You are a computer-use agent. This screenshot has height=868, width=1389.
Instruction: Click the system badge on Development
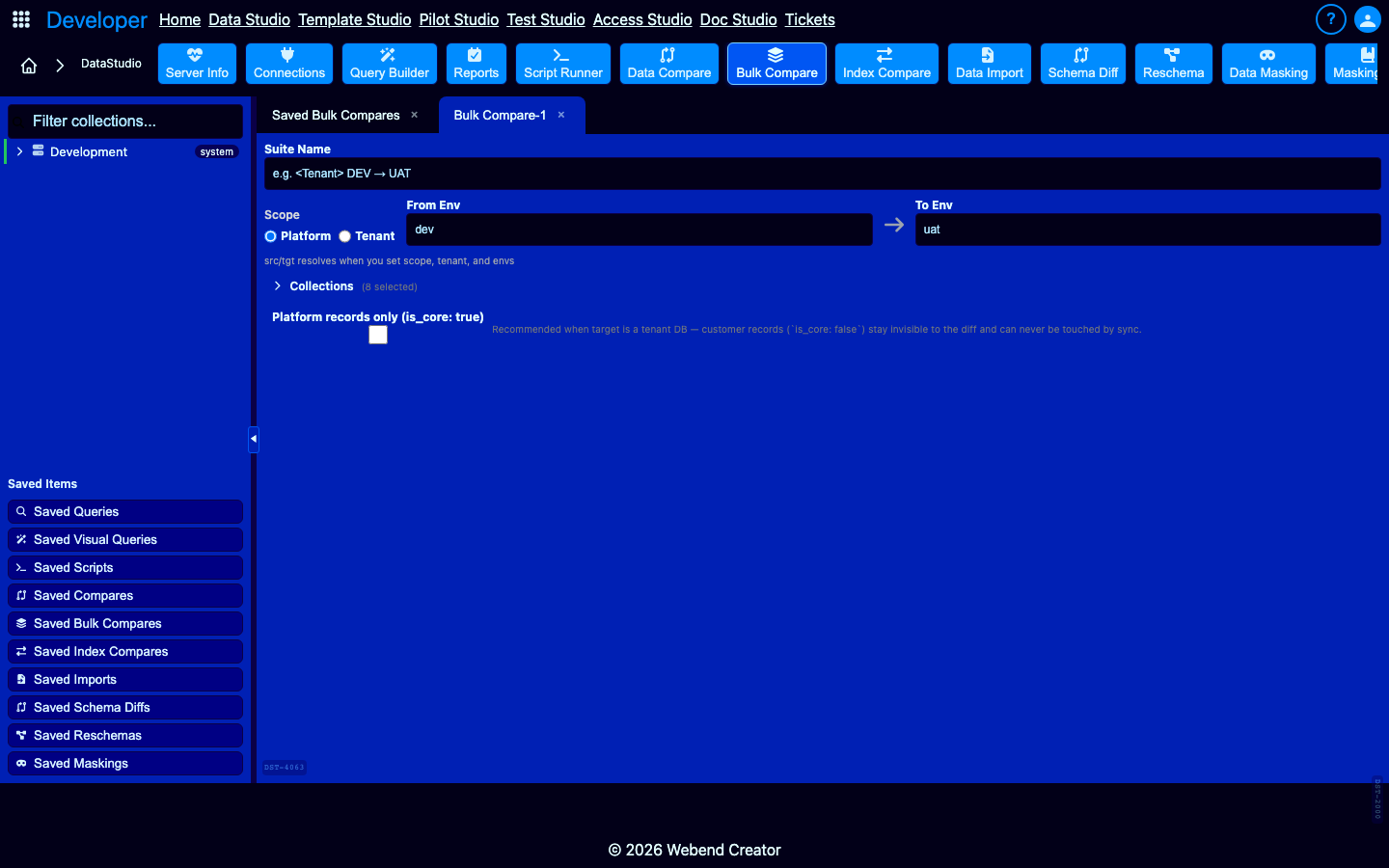(217, 151)
